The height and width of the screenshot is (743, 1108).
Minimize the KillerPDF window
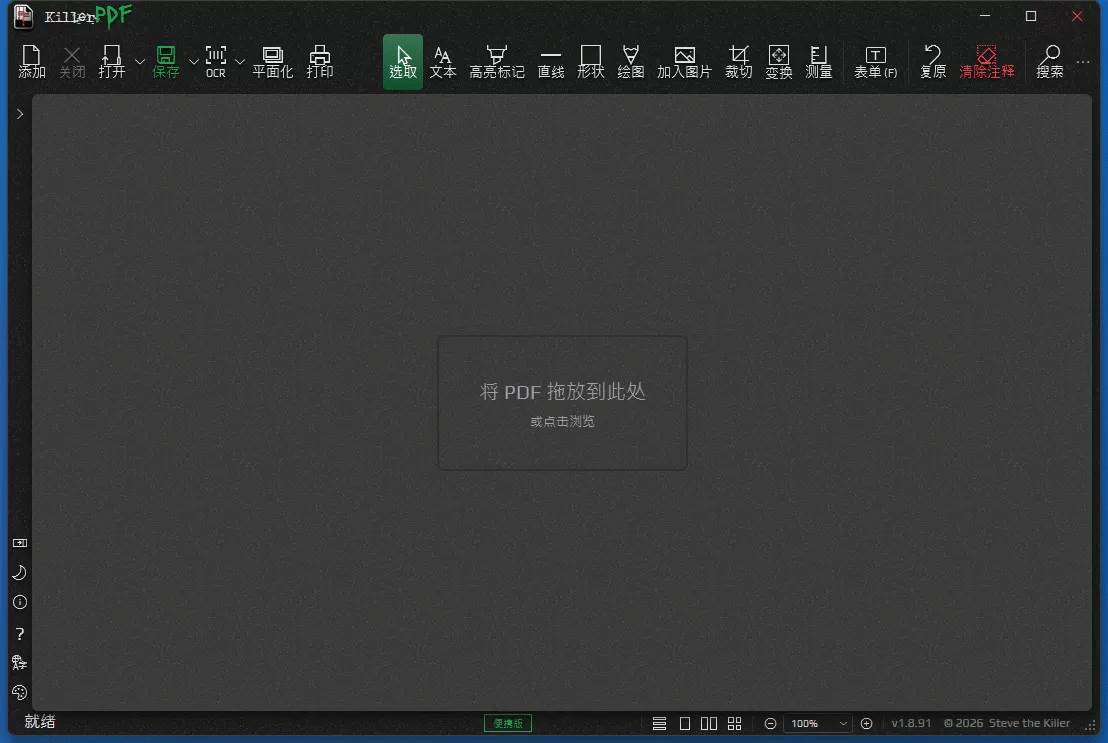(x=985, y=16)
